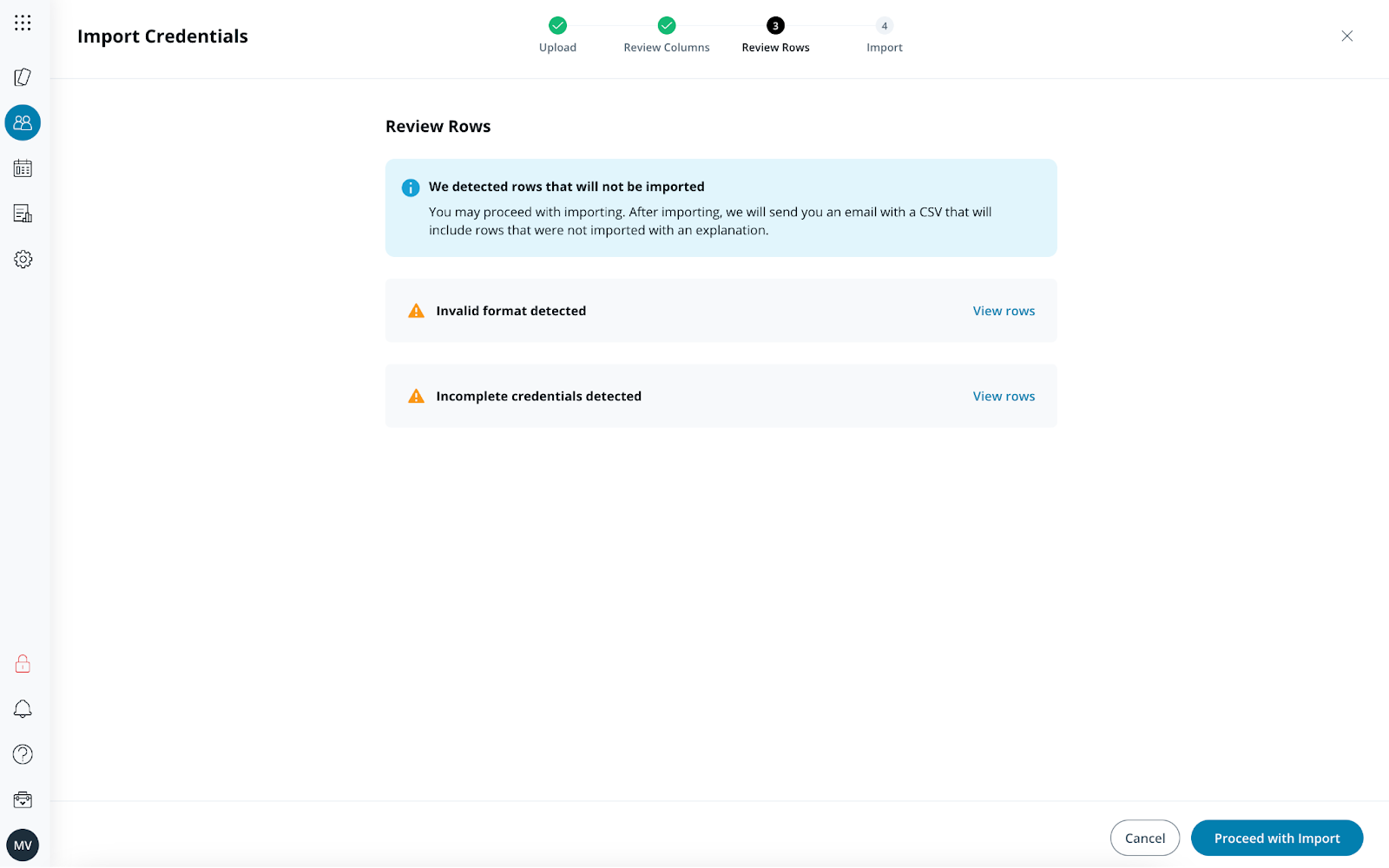Screen dimensions: 1389x868
Task: Open the settings gear icon
Action: point(23,260)
